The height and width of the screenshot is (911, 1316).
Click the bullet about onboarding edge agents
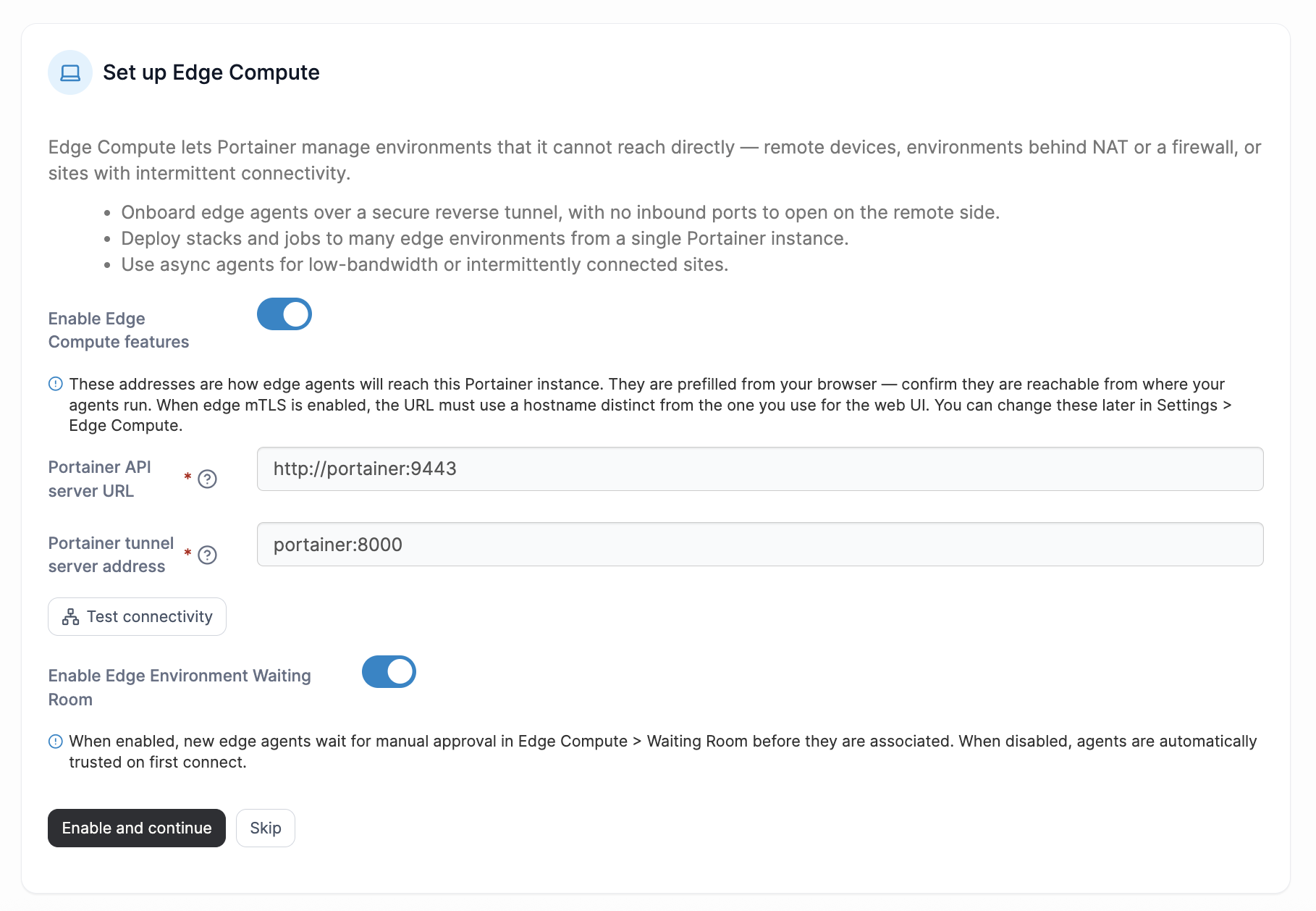[x=560, y=212]
